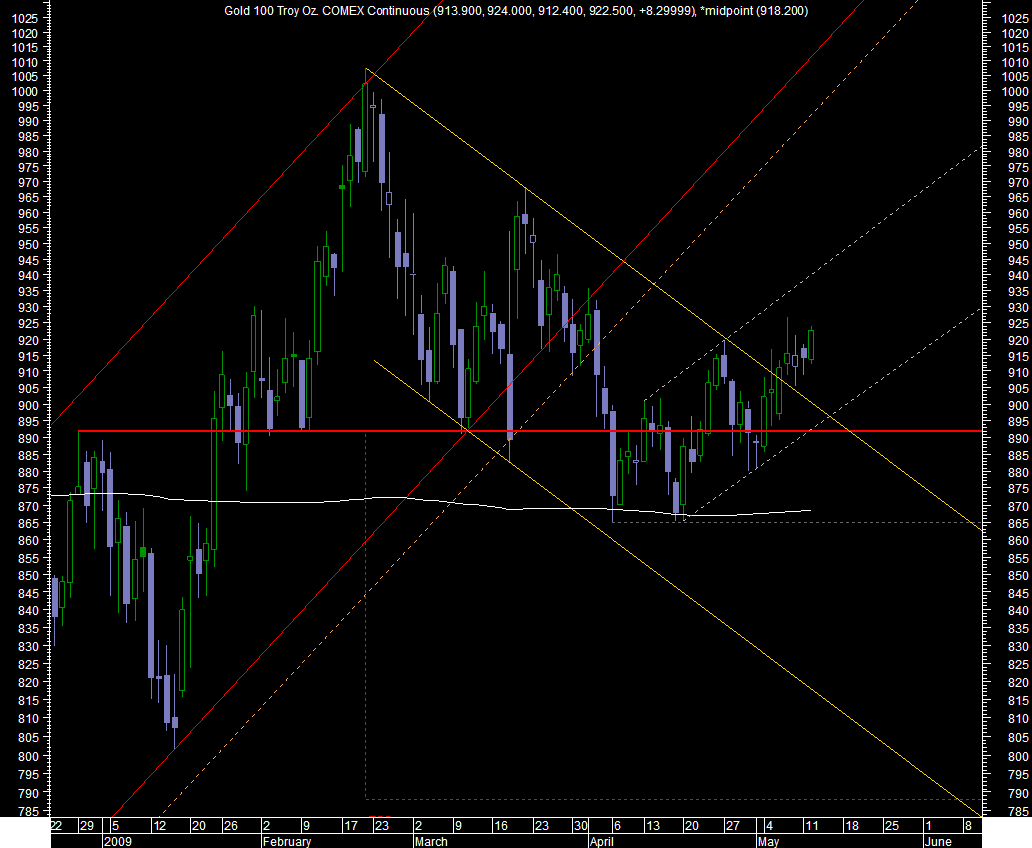Select the 30 date tick before April
1032x848 pixels.
(580, 826)
